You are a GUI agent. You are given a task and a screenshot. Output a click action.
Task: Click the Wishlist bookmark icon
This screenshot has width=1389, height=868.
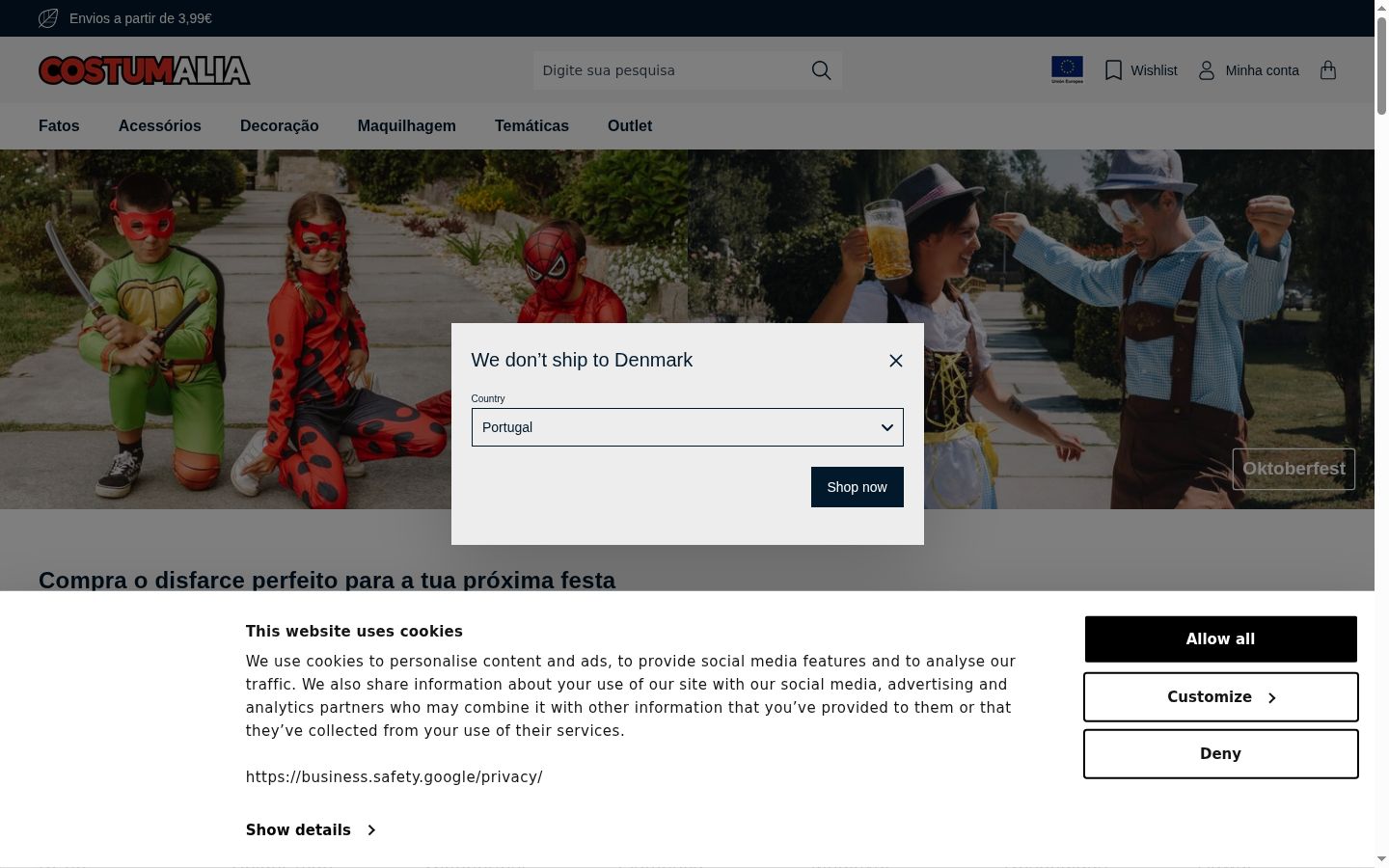[1113, 70]
